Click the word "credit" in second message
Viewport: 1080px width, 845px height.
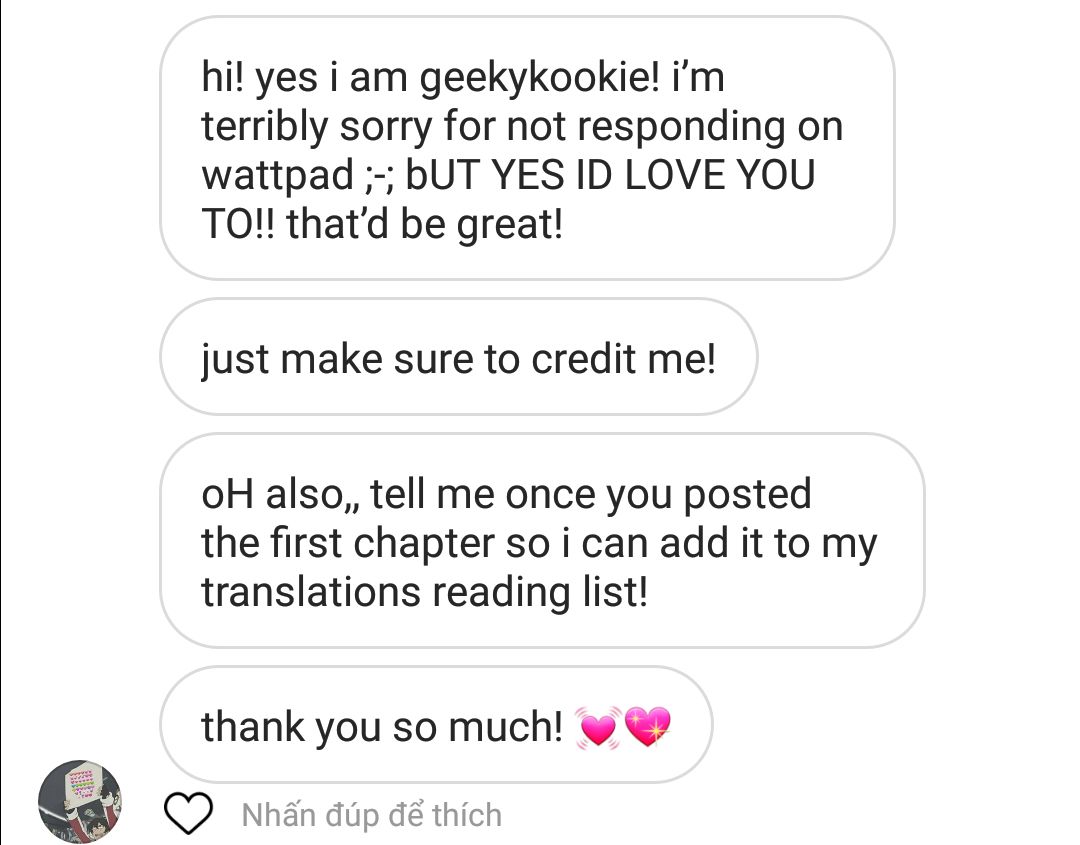583,359
